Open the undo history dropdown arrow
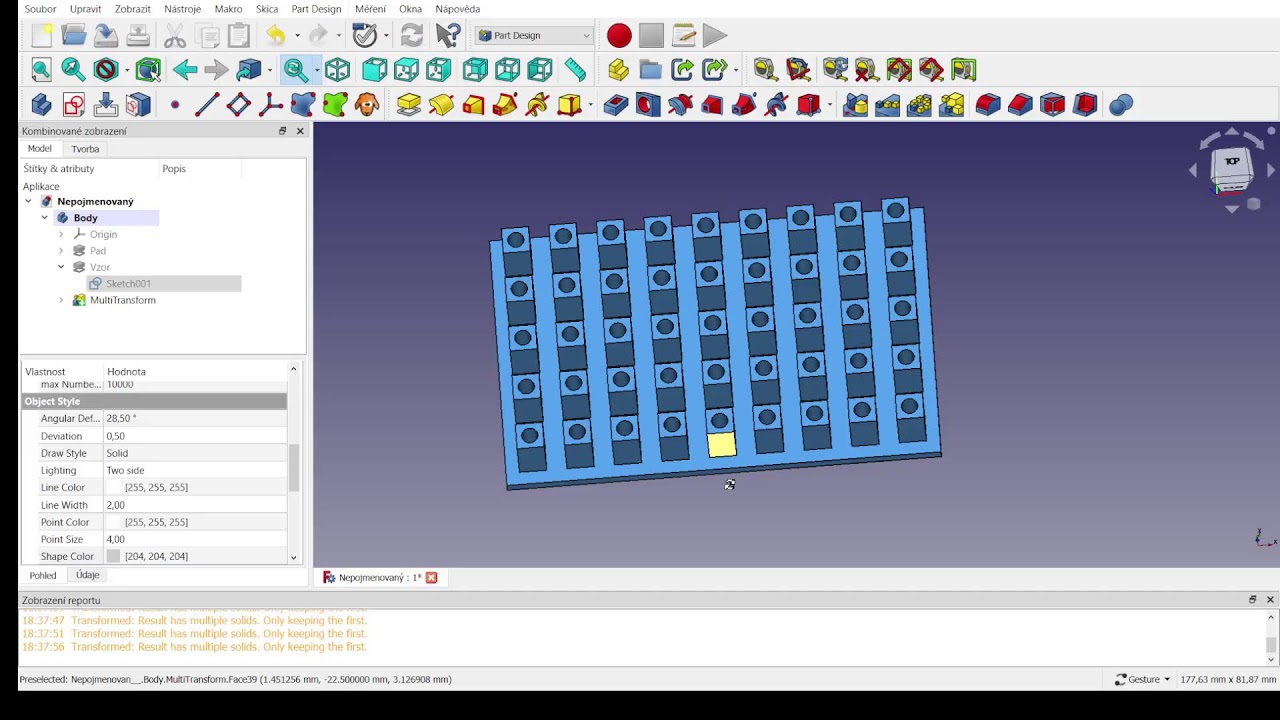 tap(297, 36)
